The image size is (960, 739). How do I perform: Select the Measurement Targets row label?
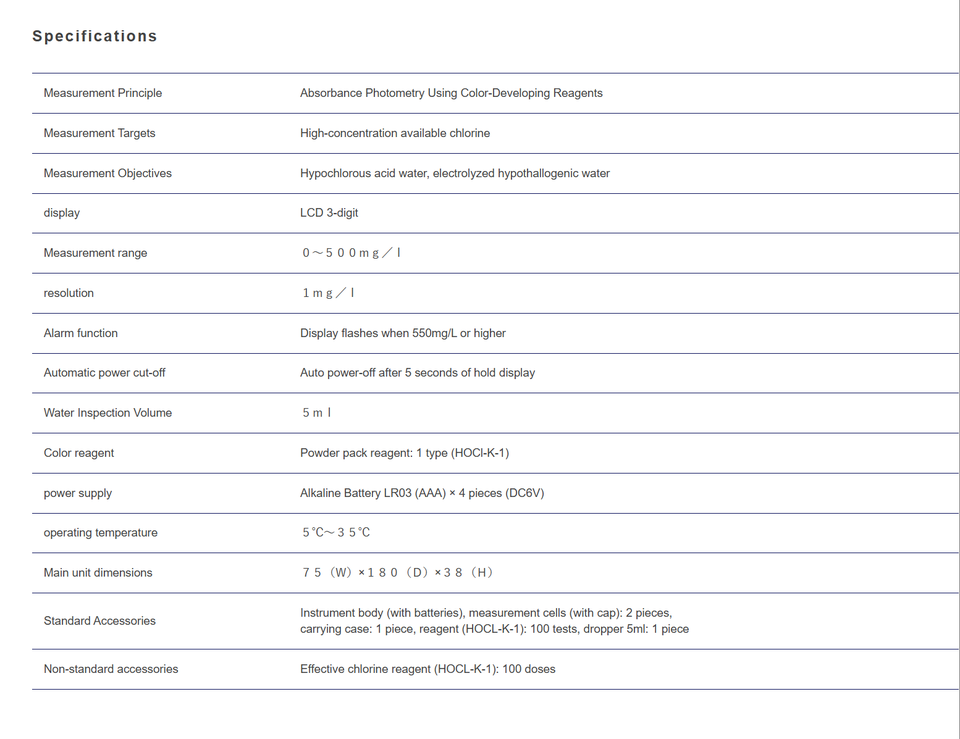[x=99, y=133]
